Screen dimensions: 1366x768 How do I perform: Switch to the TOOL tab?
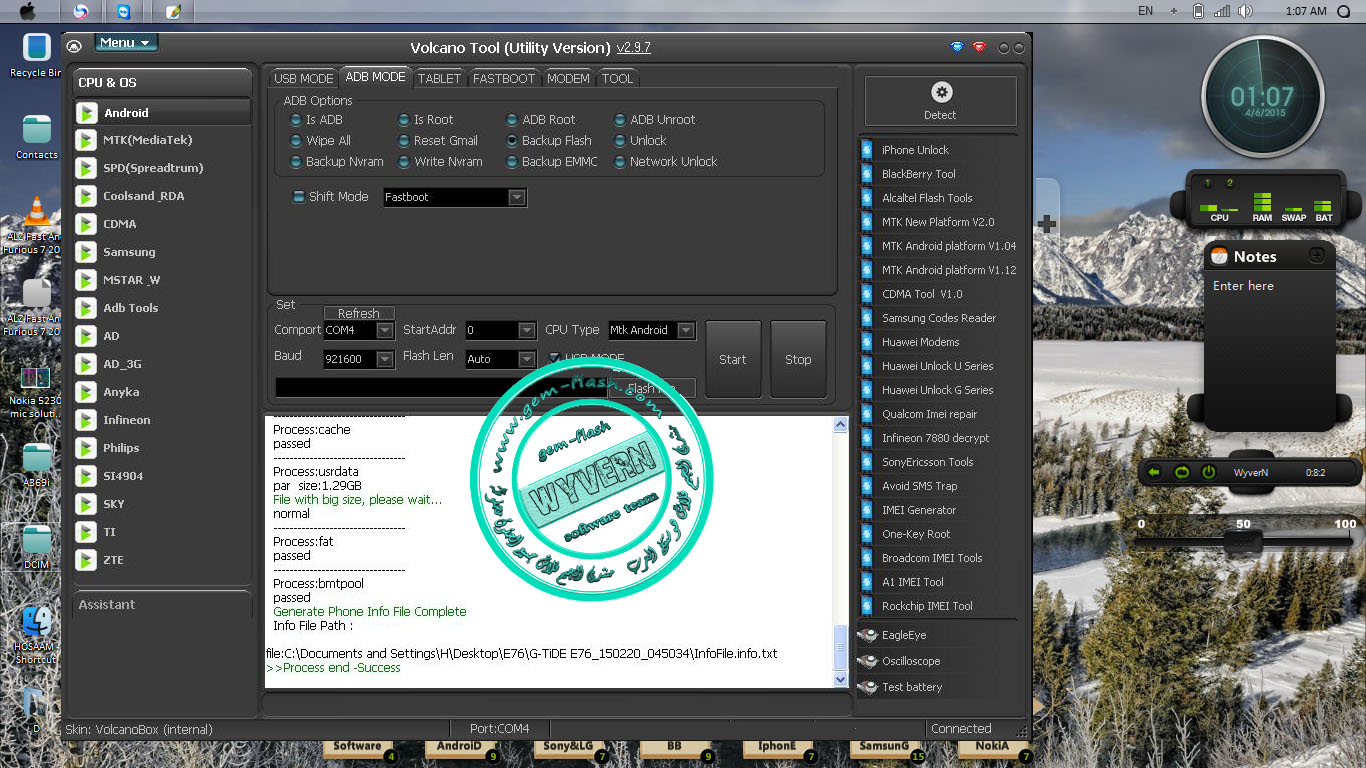click(x=617, y=78)
